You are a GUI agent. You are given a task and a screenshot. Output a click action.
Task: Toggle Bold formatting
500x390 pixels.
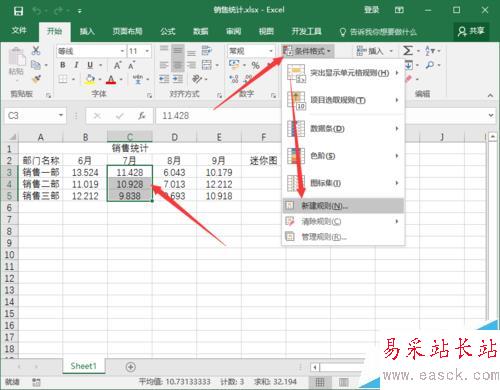(63, 65)
